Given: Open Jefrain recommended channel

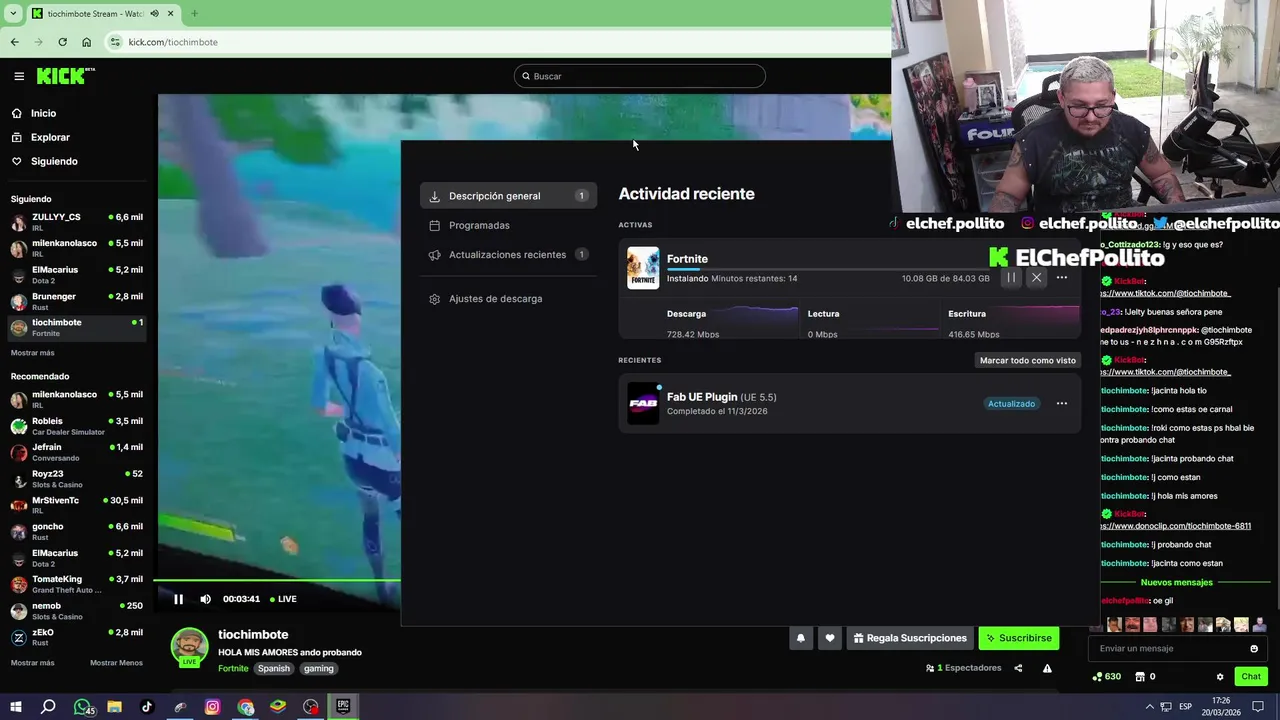Looking at the screenshot, I should point(78,452).
